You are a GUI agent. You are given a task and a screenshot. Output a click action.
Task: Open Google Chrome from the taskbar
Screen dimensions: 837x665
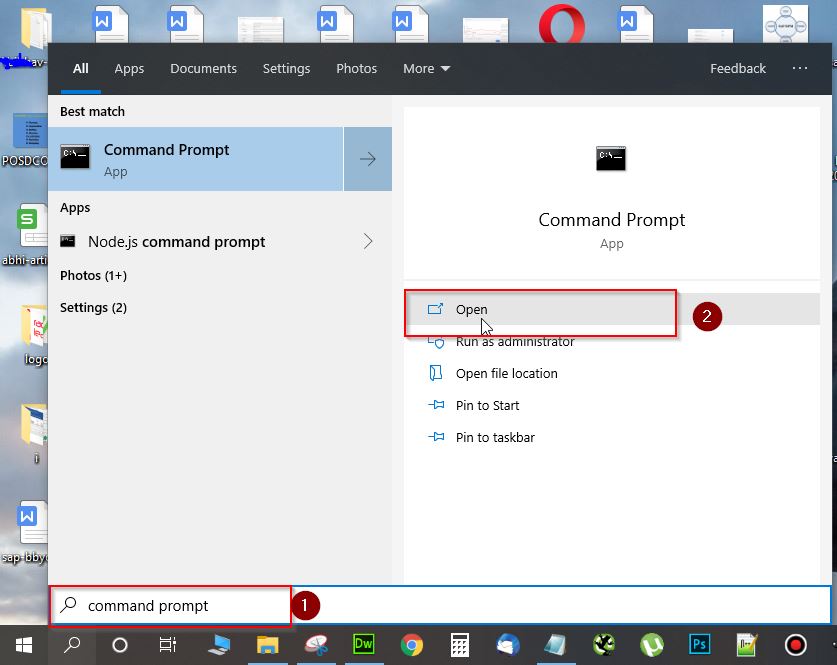point(411,644)
